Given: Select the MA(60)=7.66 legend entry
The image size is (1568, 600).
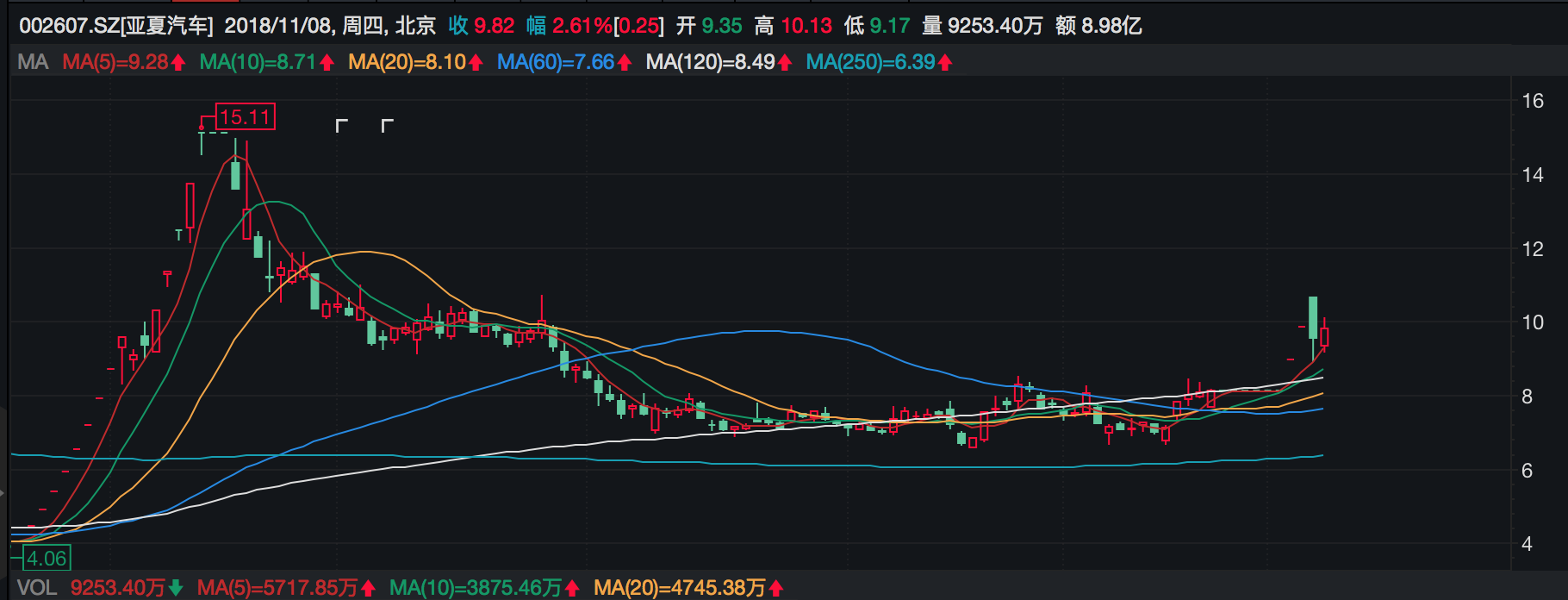Looking at the screenshot, I should 556,62.
